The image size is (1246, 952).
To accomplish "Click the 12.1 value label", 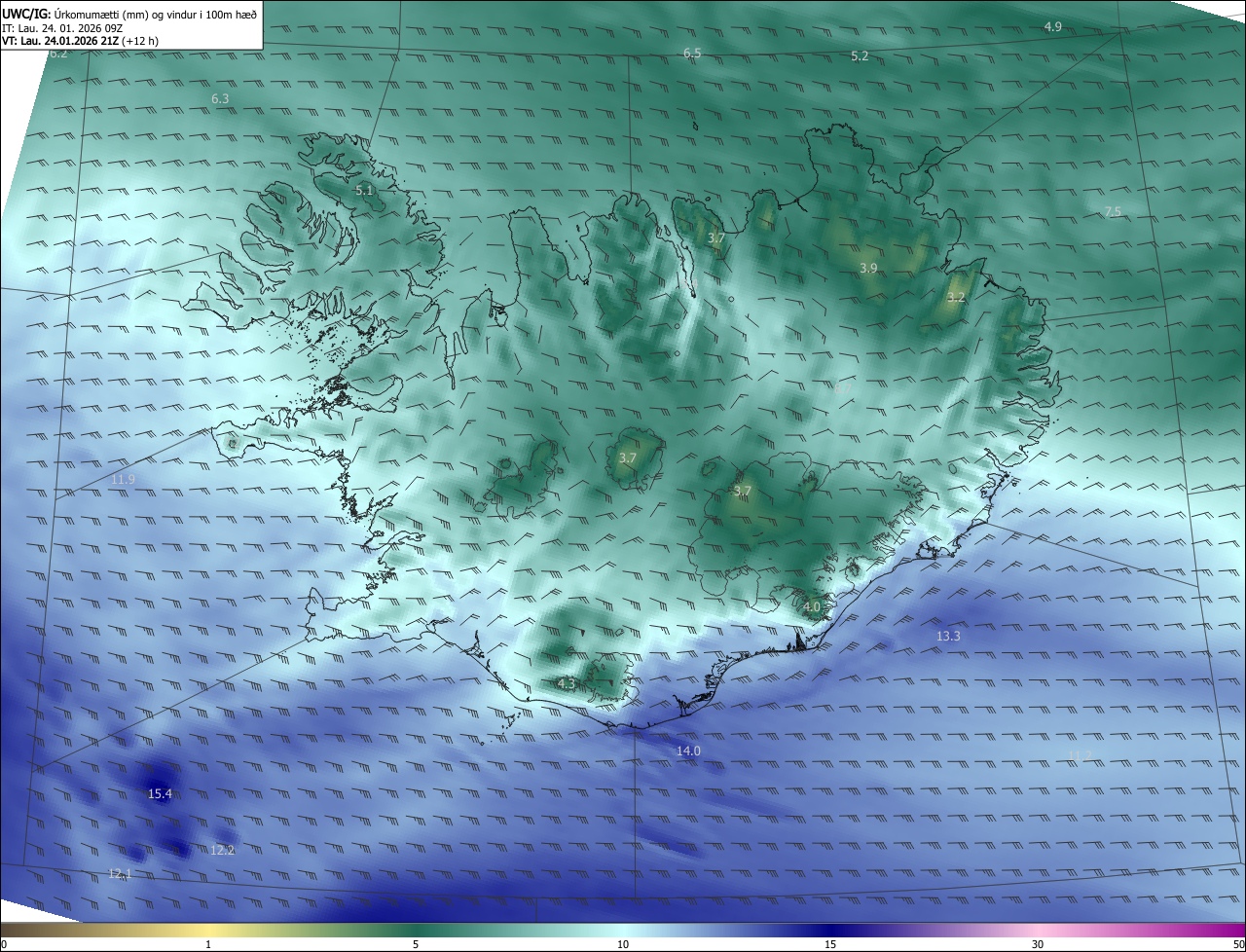I will pyautogui.click(x=119, y=874).
